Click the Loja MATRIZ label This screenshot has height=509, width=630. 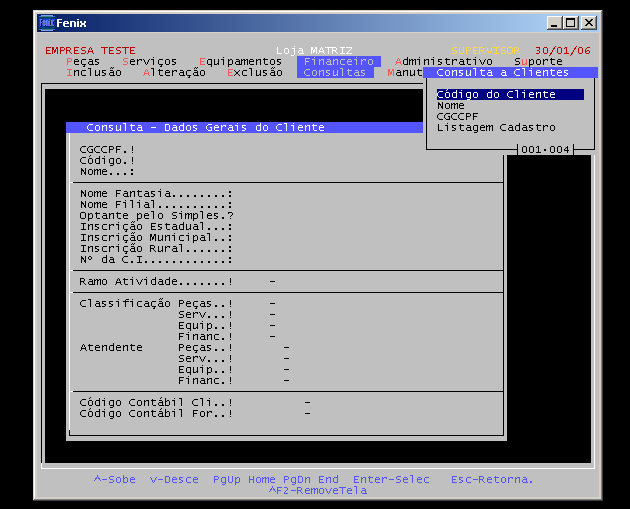[x=314, y=51]
